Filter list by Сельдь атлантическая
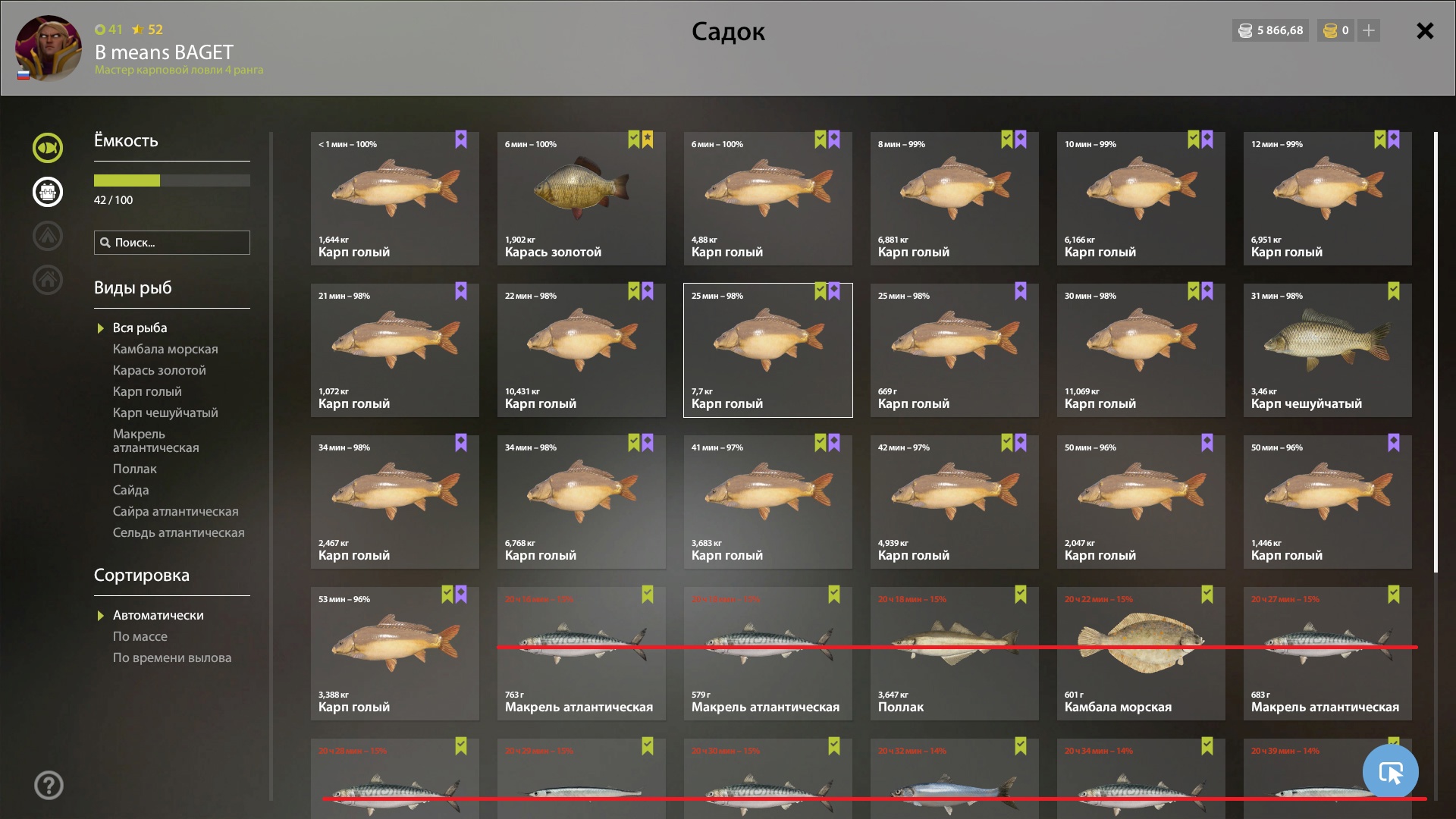 click(x=179, y=532)
